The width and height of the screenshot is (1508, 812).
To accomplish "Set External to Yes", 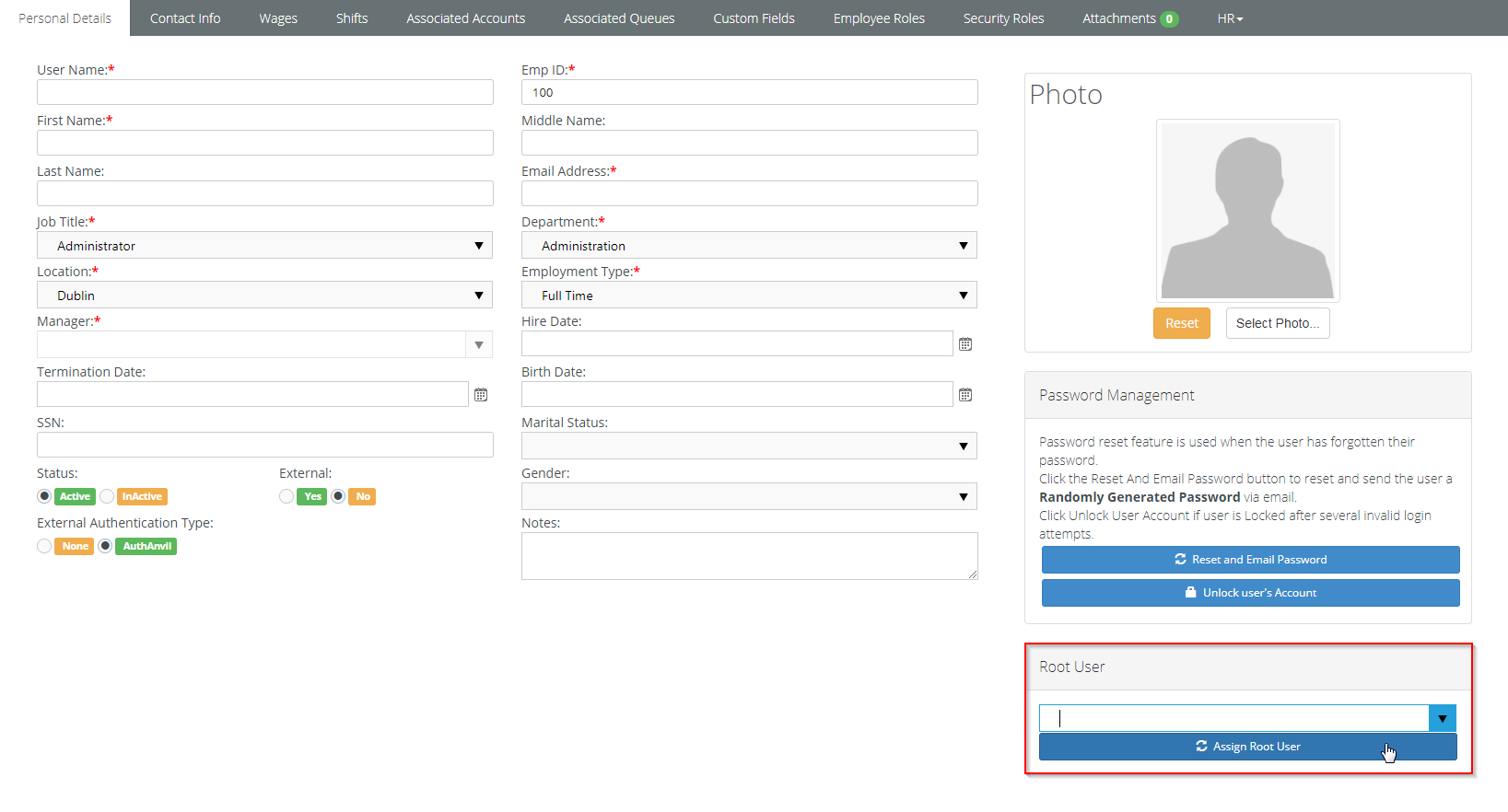I will [x=286, y=496].
